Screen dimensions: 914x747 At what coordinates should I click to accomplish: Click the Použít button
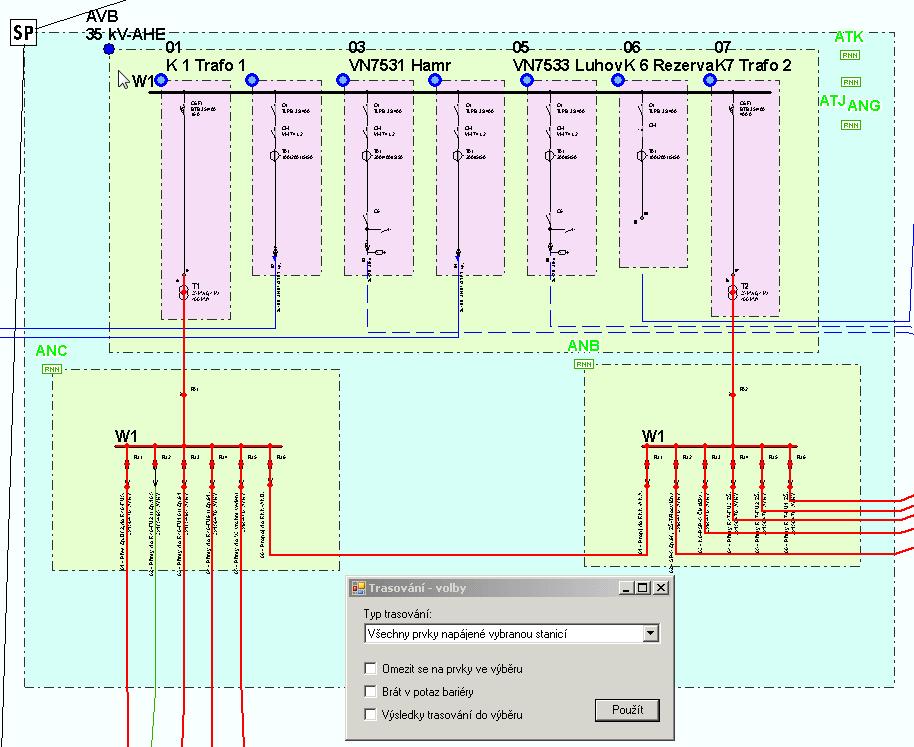tap(627, 710)
